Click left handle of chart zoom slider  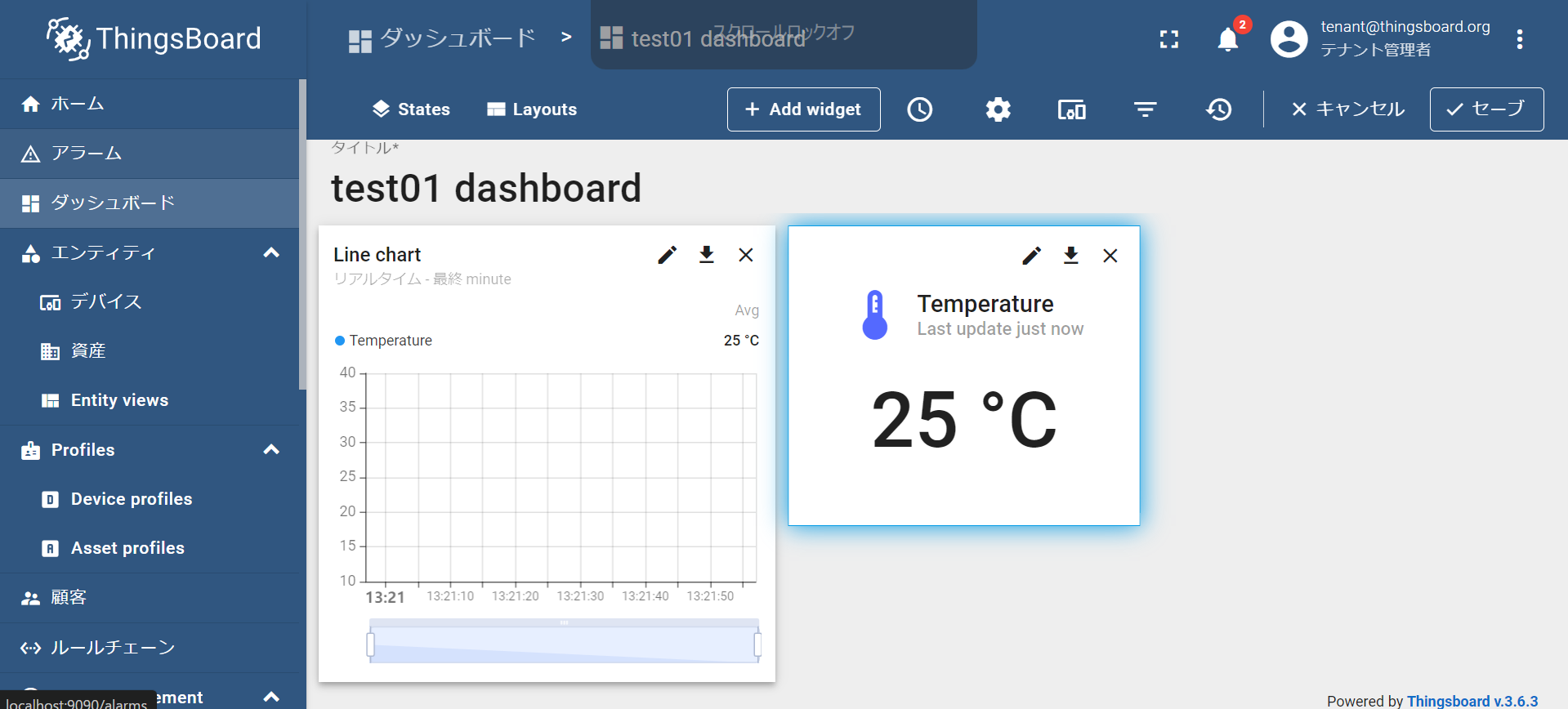(370, 644)
